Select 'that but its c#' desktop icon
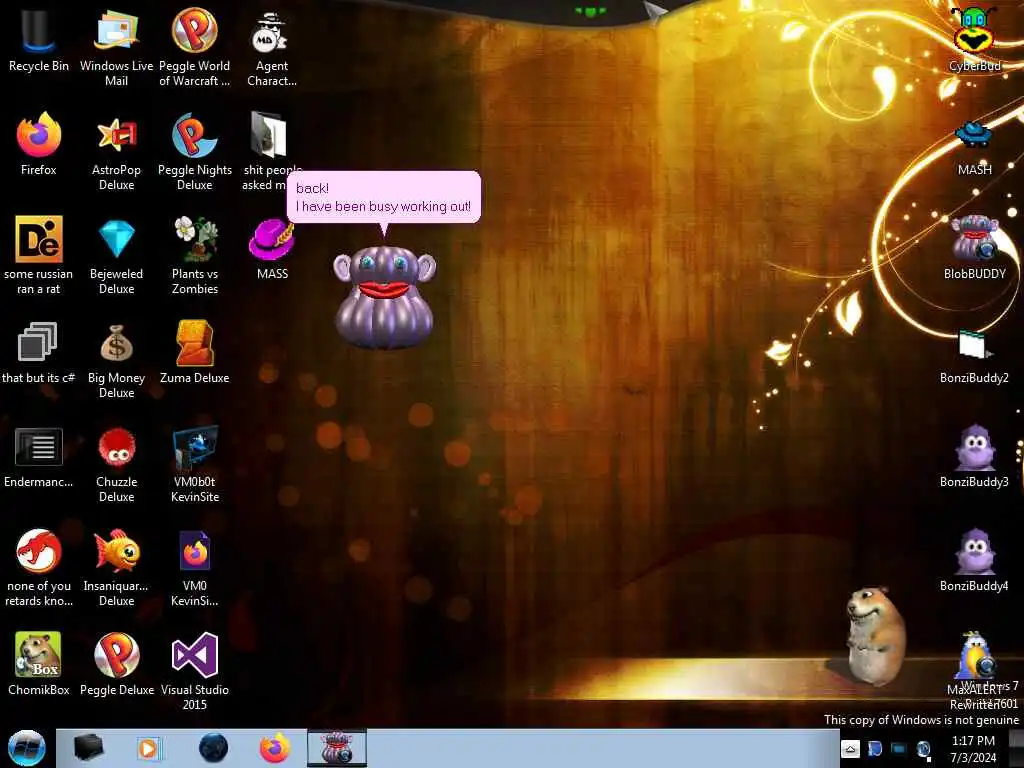 tap(39, 353)
